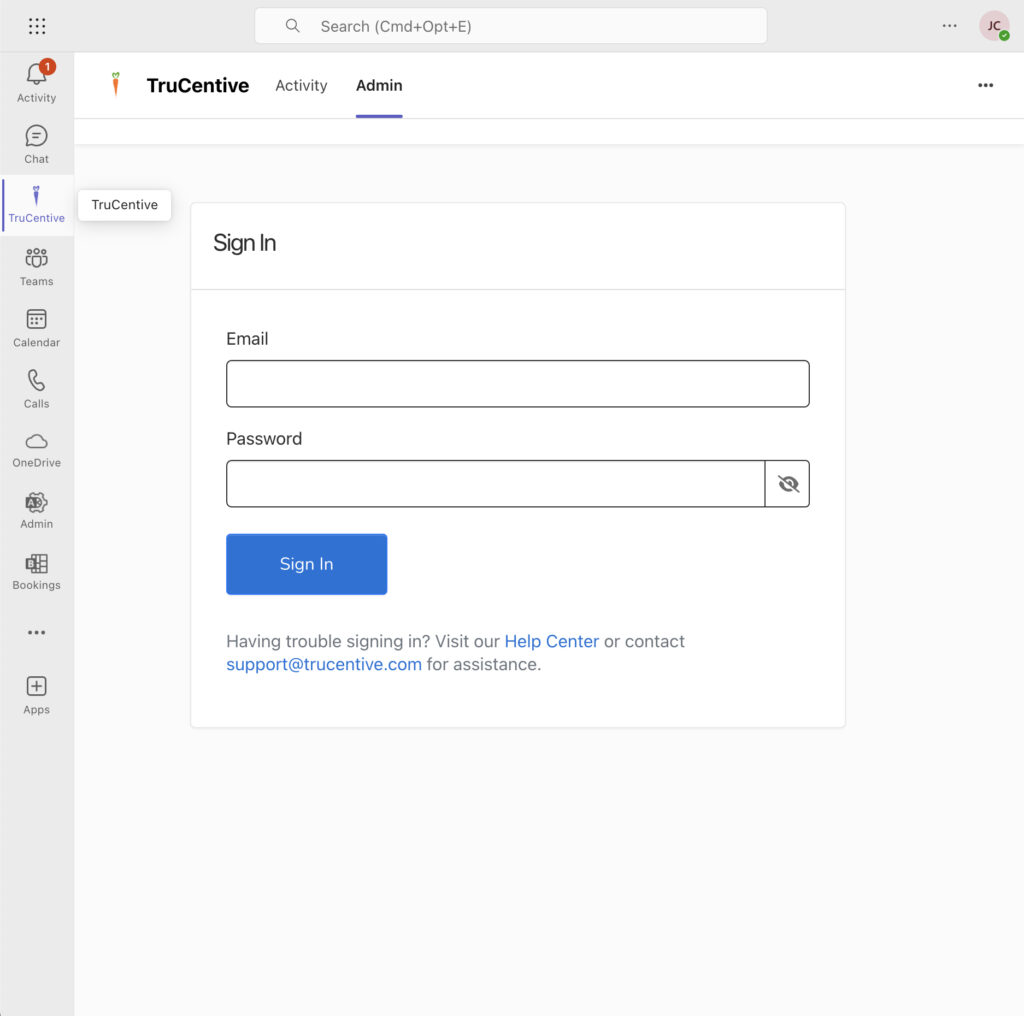The image size is (1024, 1016).
Task: Open the TruCentive tab more options menu
Action: (985, 85)
